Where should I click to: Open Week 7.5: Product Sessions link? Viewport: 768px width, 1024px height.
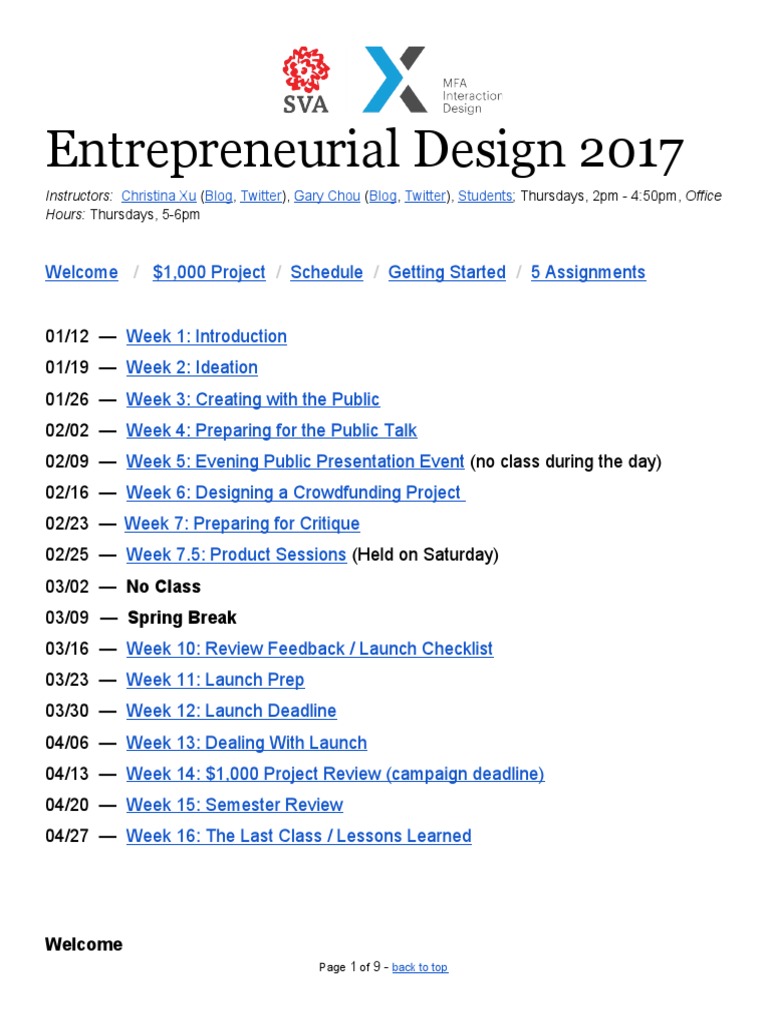236,554
